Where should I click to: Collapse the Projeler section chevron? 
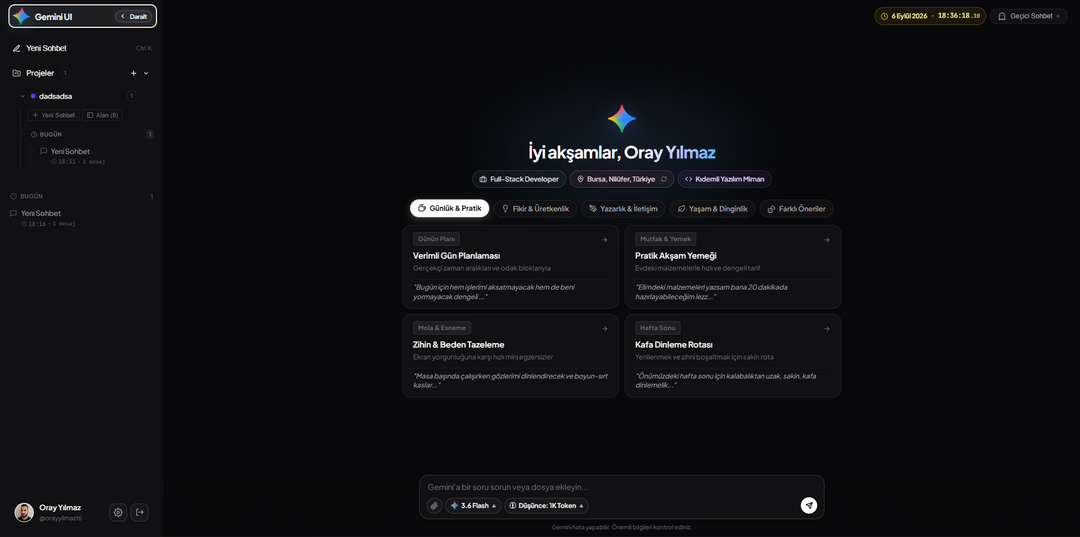click(146, 73)
